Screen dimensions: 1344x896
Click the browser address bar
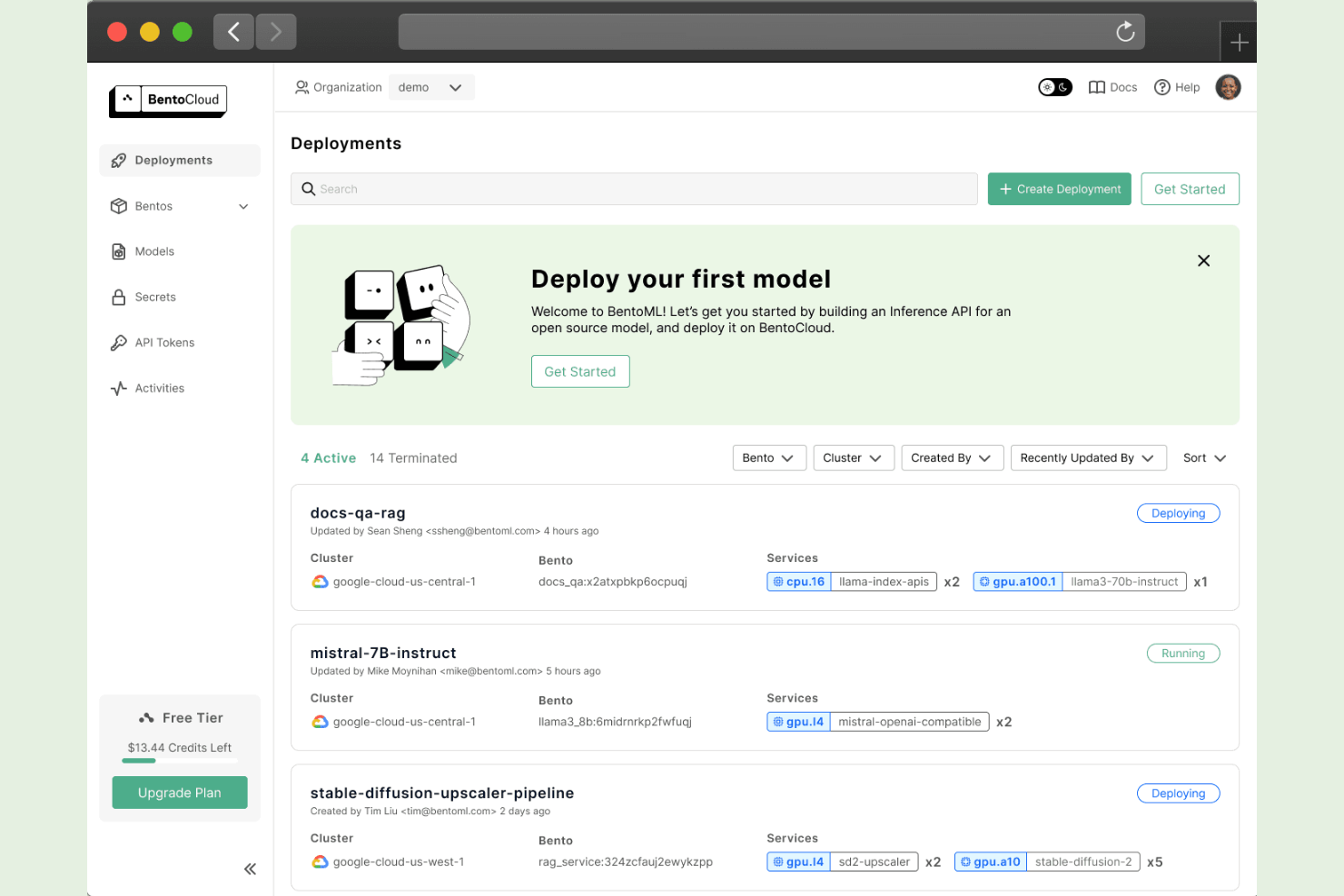point(771,32)
